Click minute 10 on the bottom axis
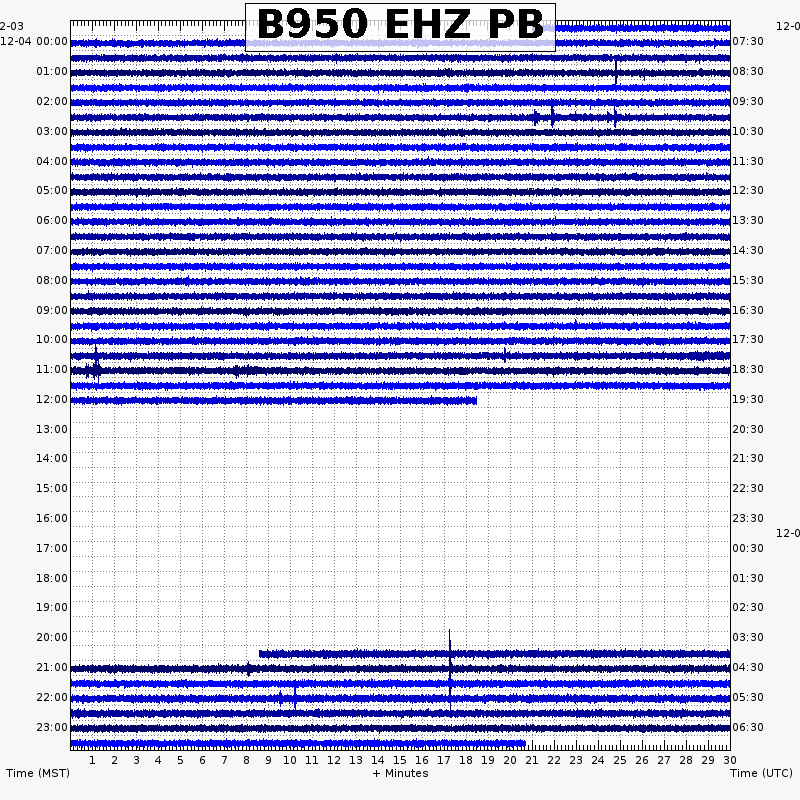The height and width of the screenshot is (800, 800). (x=290, y=761)
